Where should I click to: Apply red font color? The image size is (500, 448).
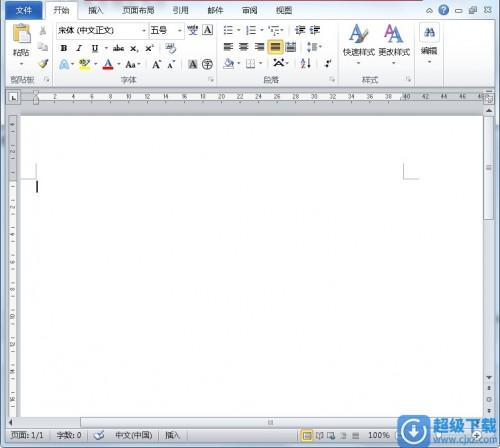click(108, 64)
